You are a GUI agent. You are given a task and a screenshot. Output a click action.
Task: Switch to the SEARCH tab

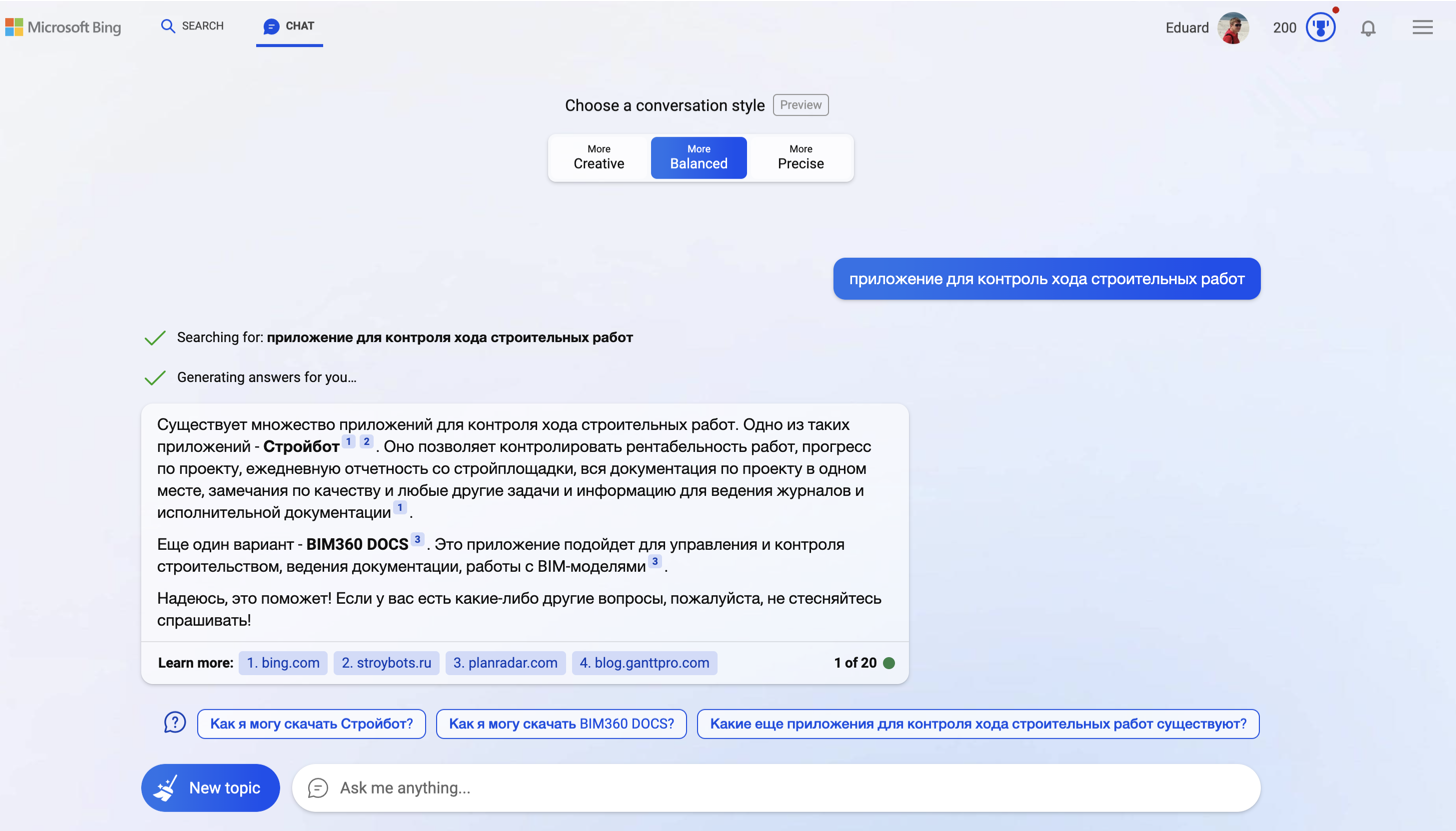tap(192, 26)
